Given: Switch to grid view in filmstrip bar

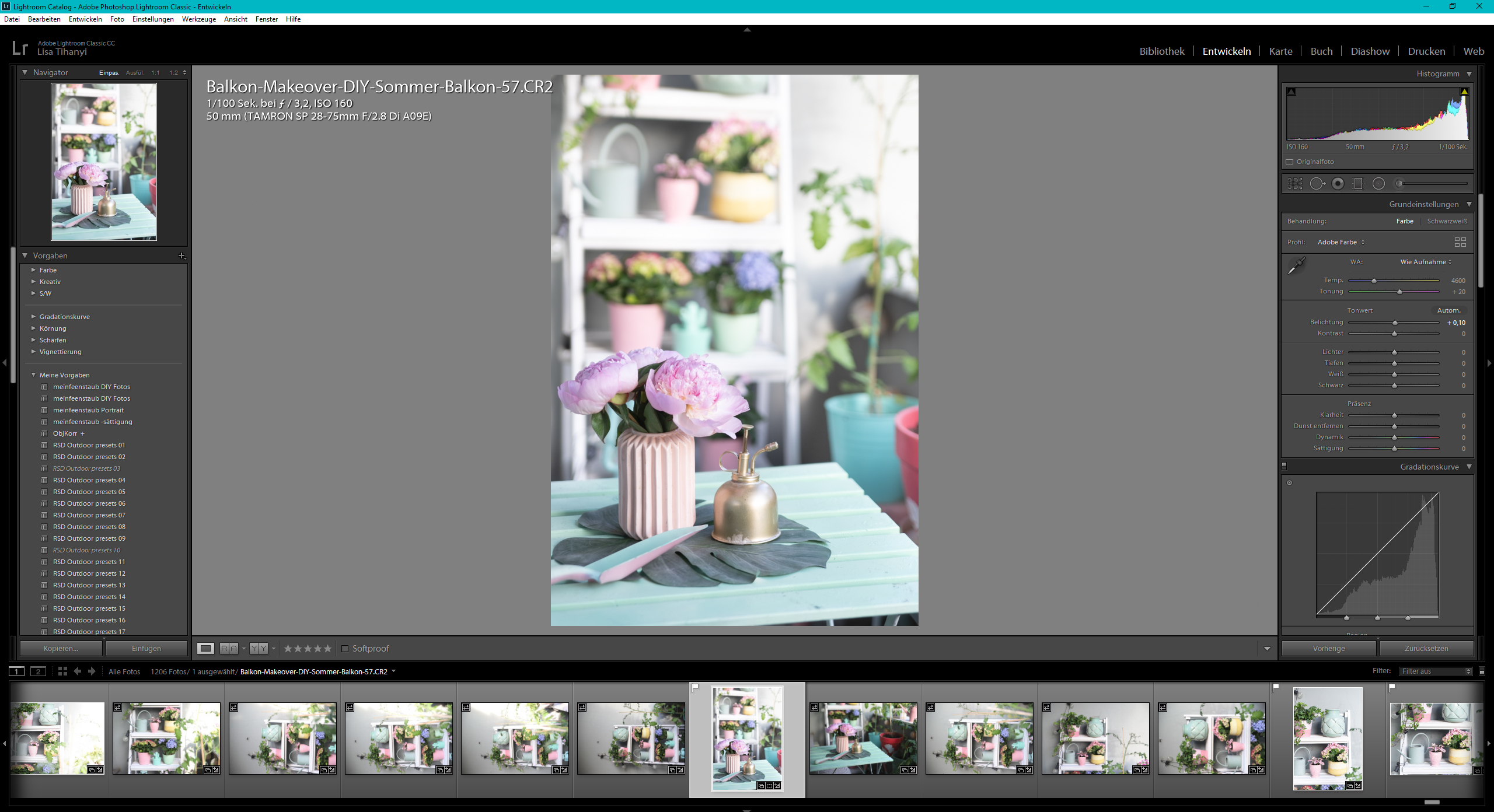Looking at the screenshot, I should [x=62, y=671].
